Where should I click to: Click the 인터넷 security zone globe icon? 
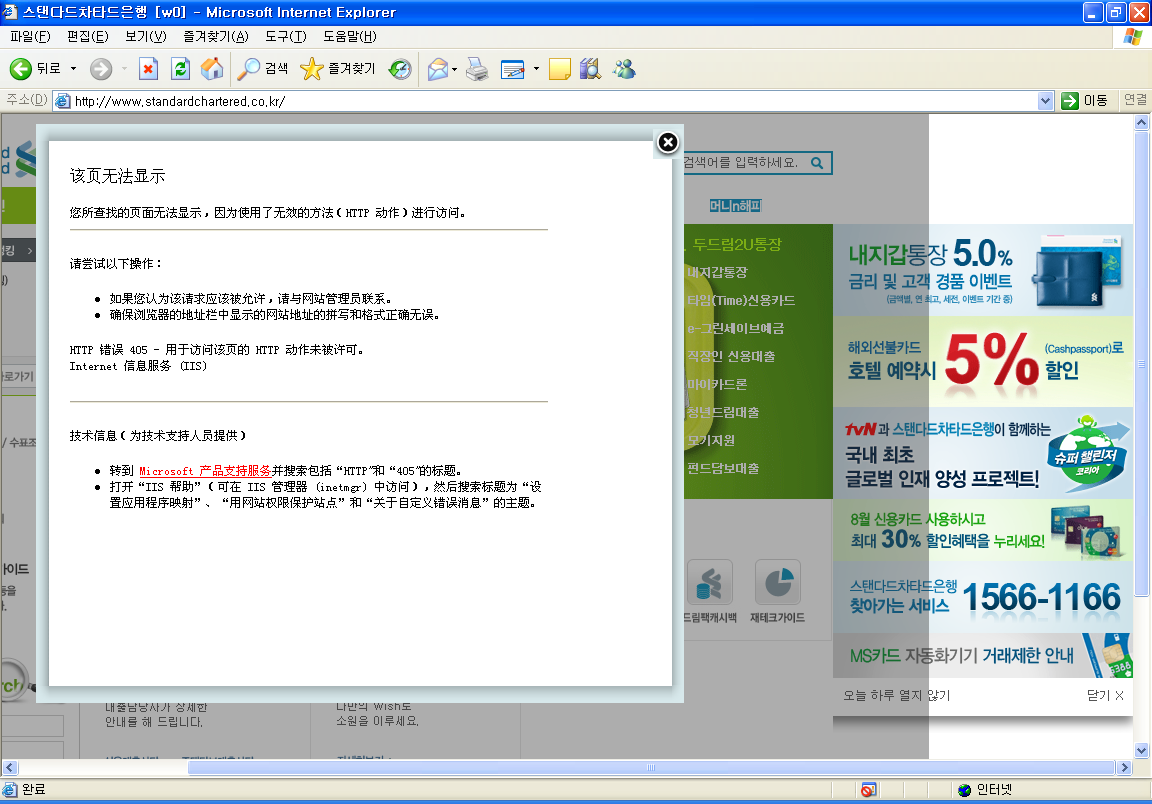[x=965, y=790]
